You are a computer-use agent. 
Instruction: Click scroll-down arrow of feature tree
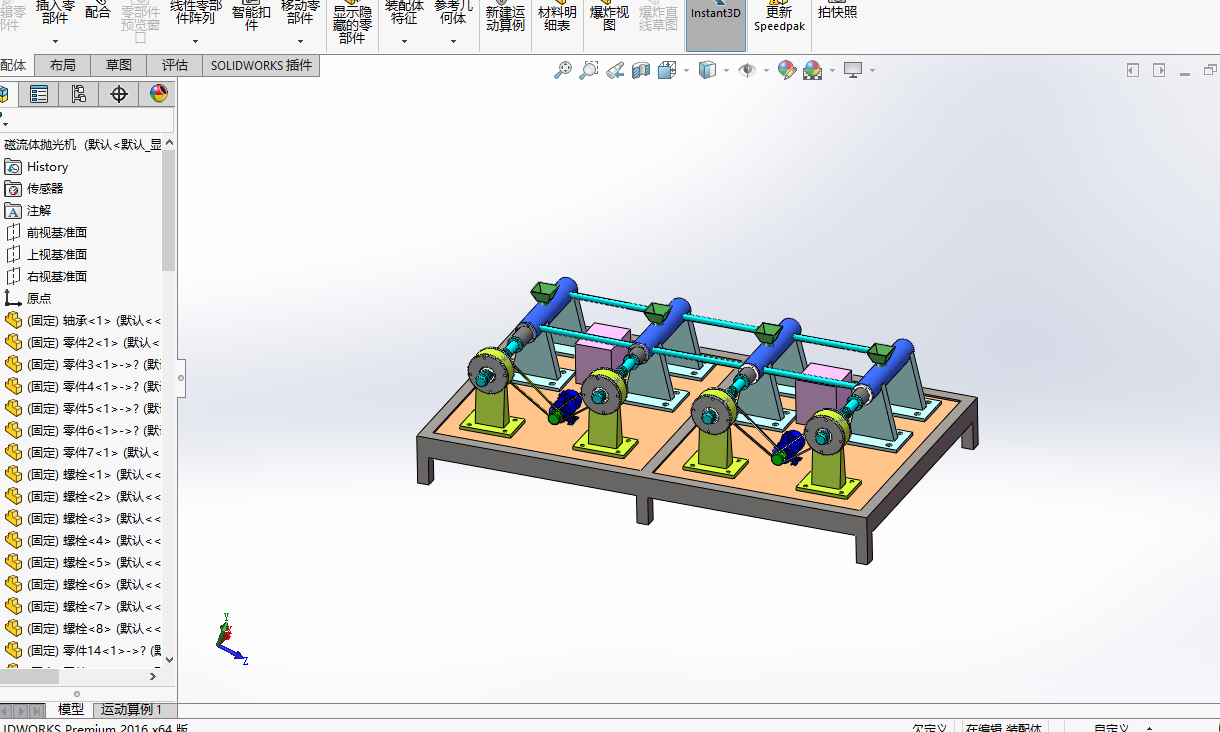pyautogui.click(x=169, y=660)
